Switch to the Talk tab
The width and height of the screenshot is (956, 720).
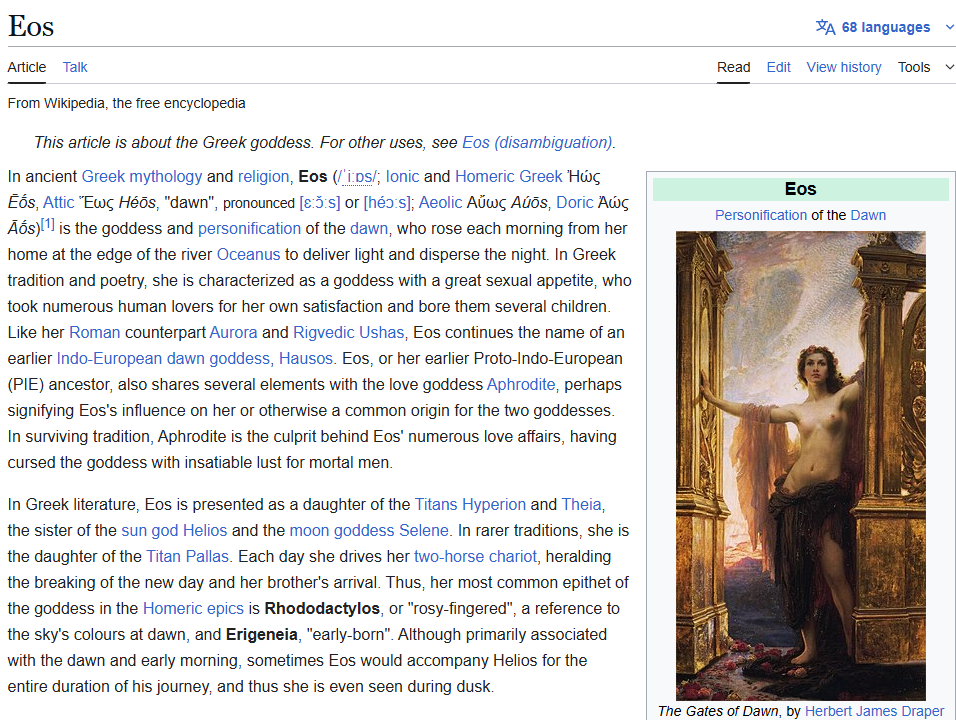click(x=75, y=67)
